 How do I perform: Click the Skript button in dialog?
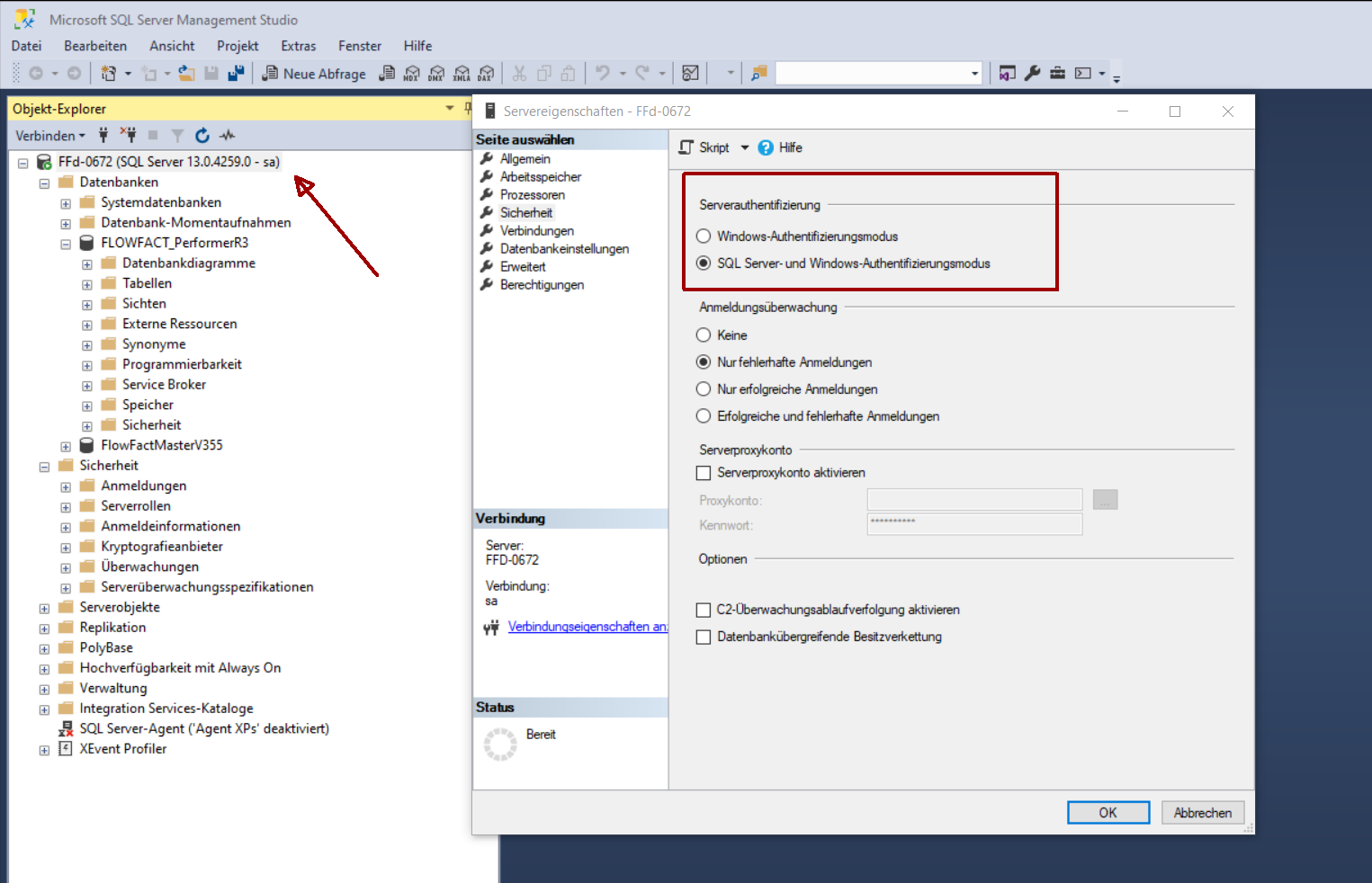pos(705,147)
